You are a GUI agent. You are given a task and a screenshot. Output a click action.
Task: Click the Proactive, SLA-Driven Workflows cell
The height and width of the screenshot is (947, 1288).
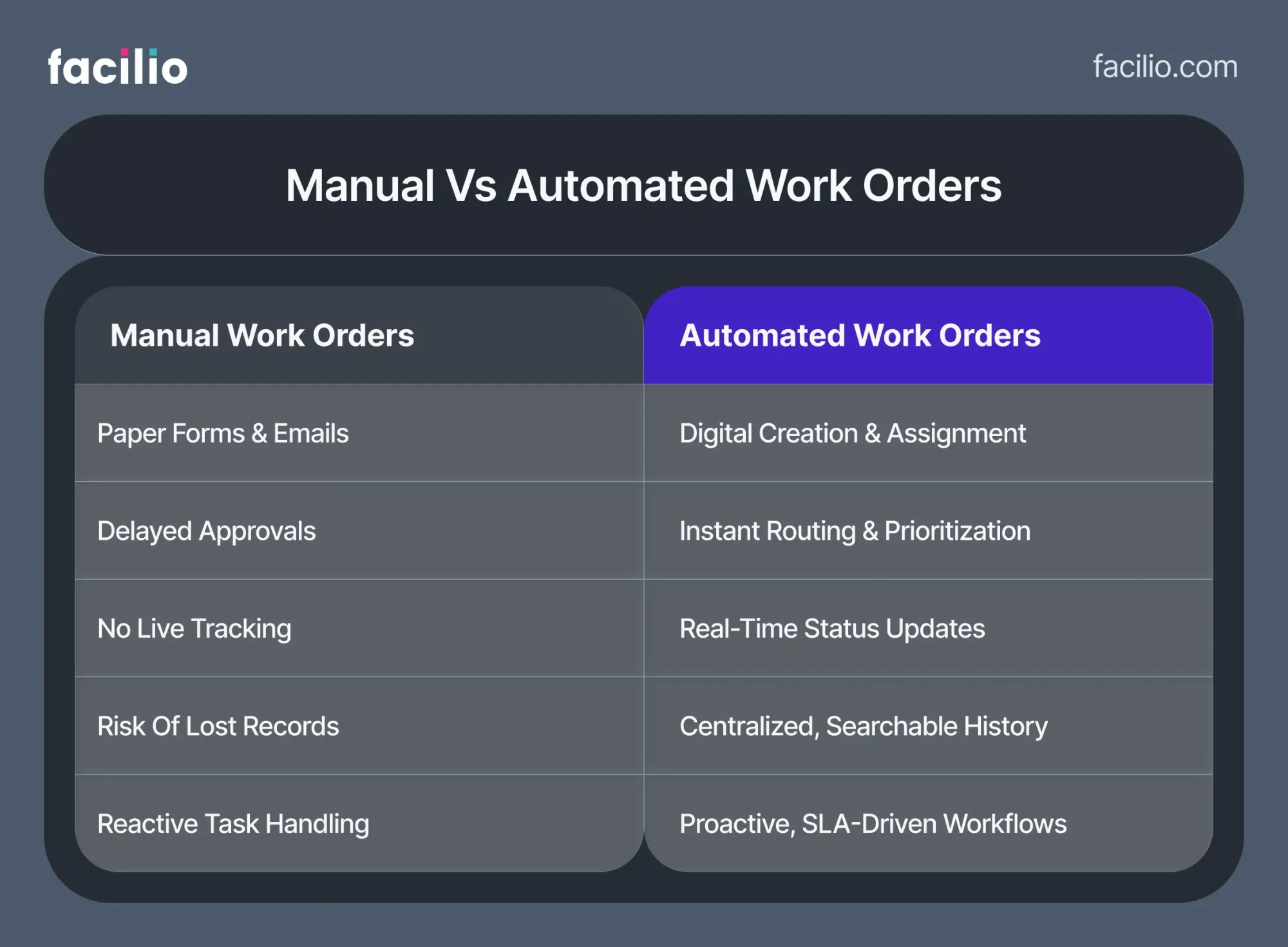click(873, 823)
